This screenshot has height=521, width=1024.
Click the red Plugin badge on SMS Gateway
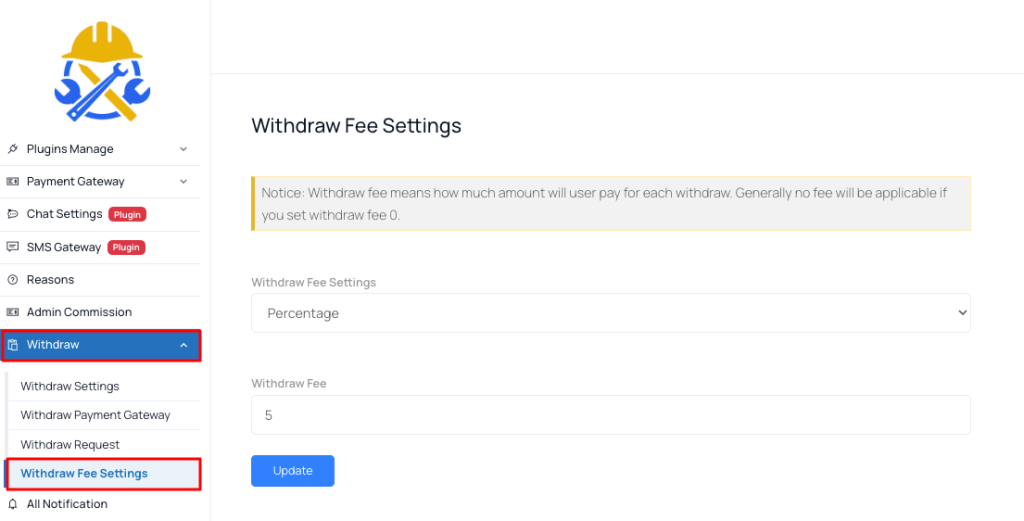pyautogui.click(x=126, y=247)
